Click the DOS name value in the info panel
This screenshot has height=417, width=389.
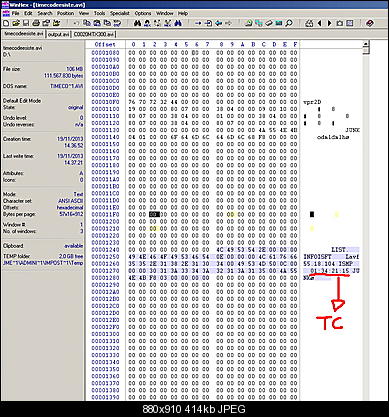(x=67, y=86)
